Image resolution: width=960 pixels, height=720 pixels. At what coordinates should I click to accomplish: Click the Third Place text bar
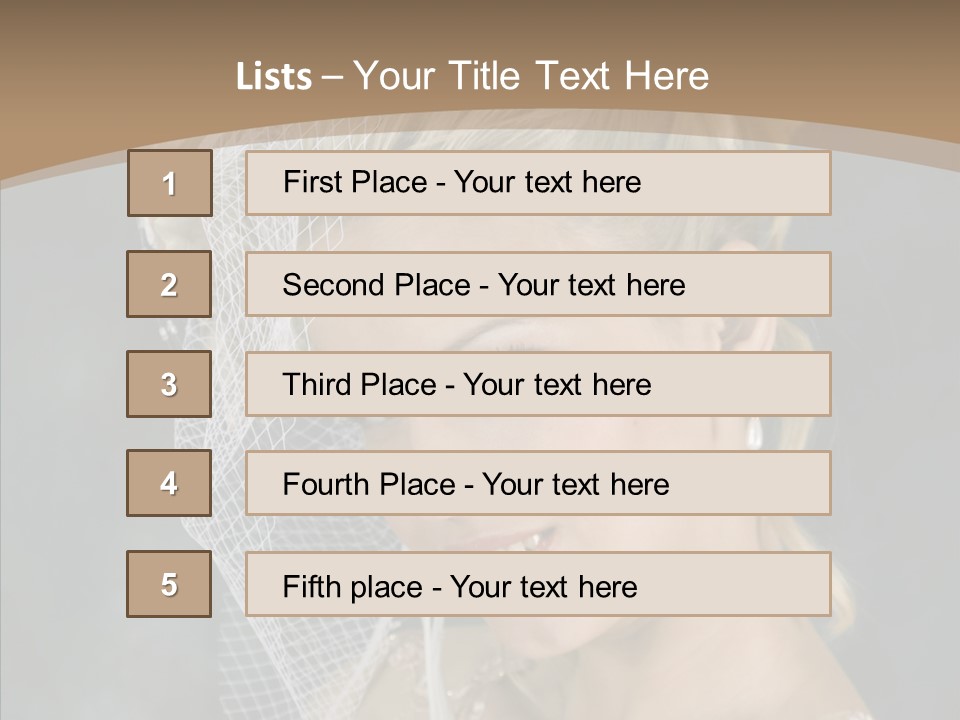click(538, 384)
